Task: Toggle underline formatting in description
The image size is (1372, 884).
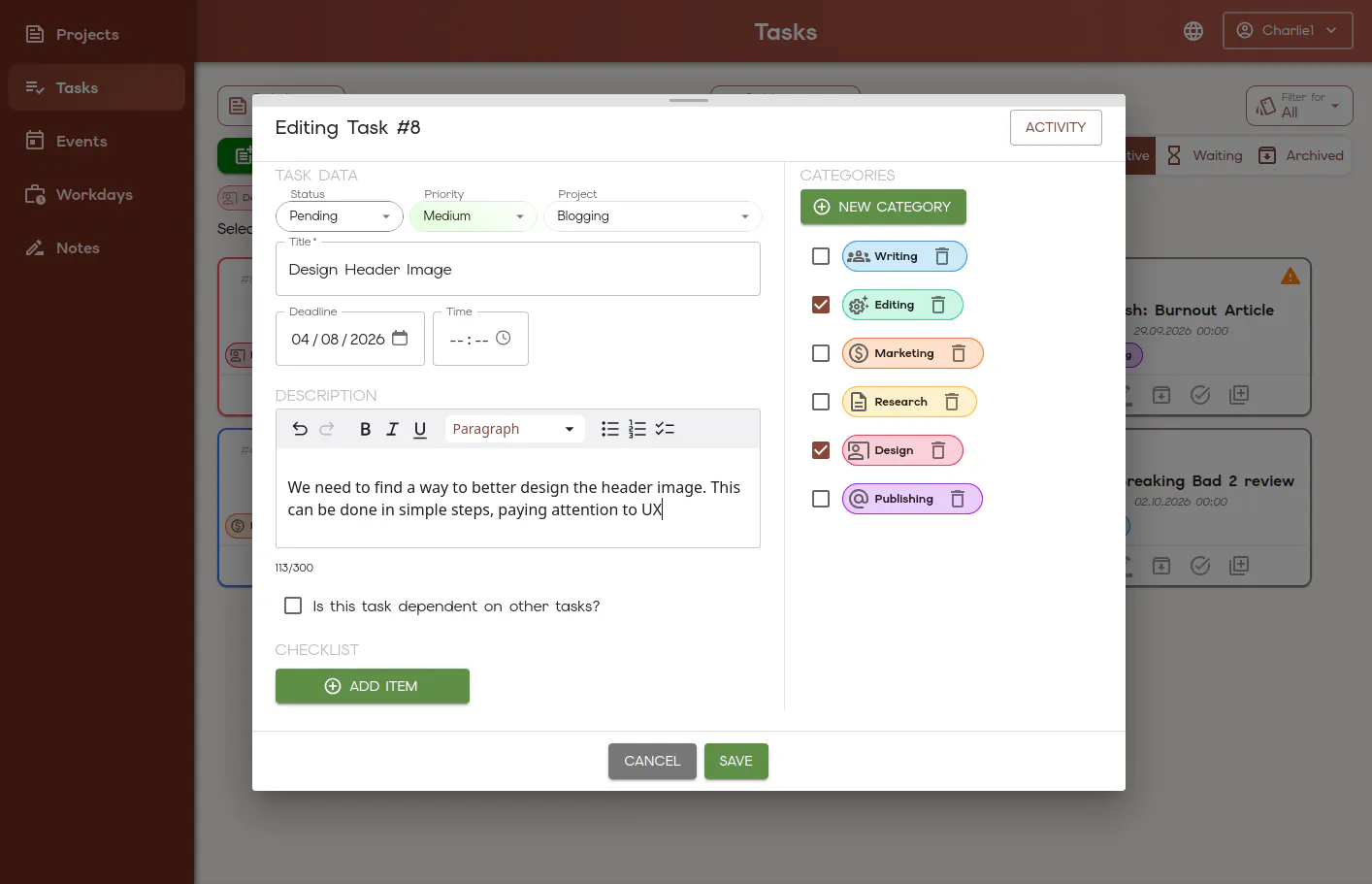Action: (419, 429)
